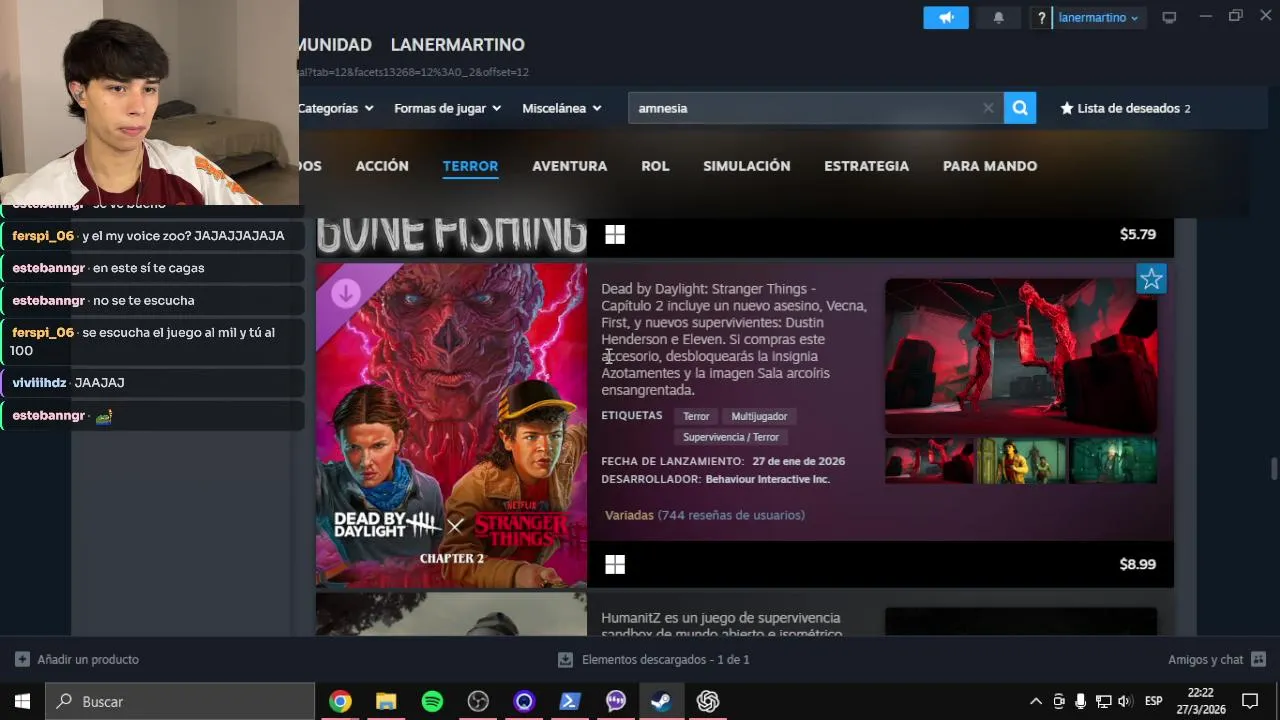Image resolution: width=1280 pixels, height=720 pixels.
Task: Select the SIMULACIÓN genre tab
Action: point(746,166)
